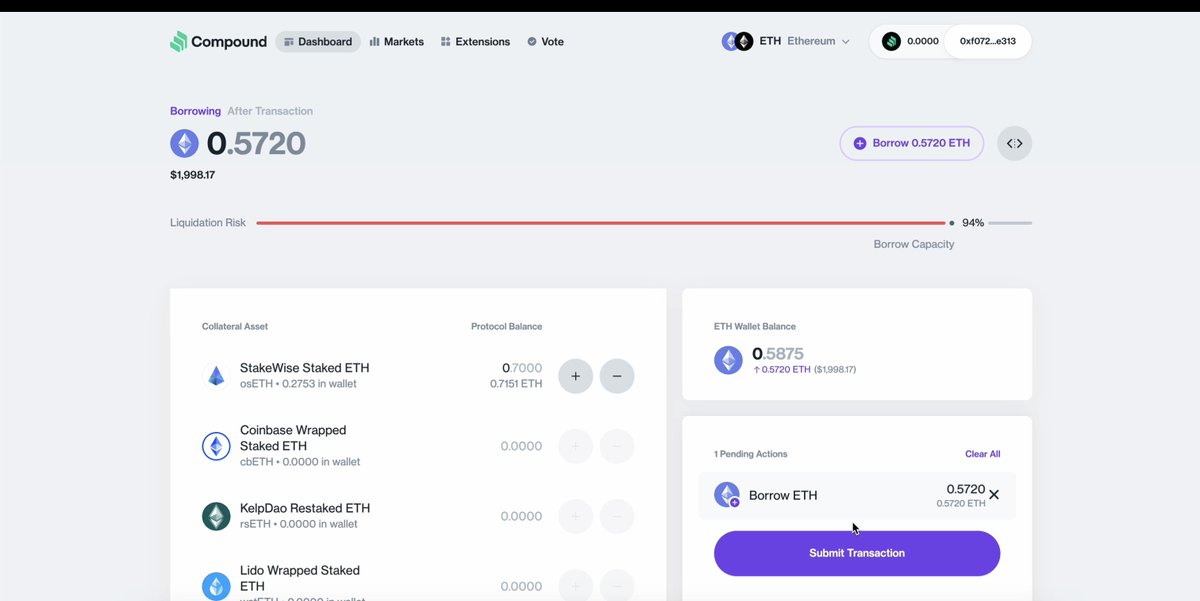Click plus button for KelpDao Restaked ETH
1200x601 pixels.
coord(575,516)
